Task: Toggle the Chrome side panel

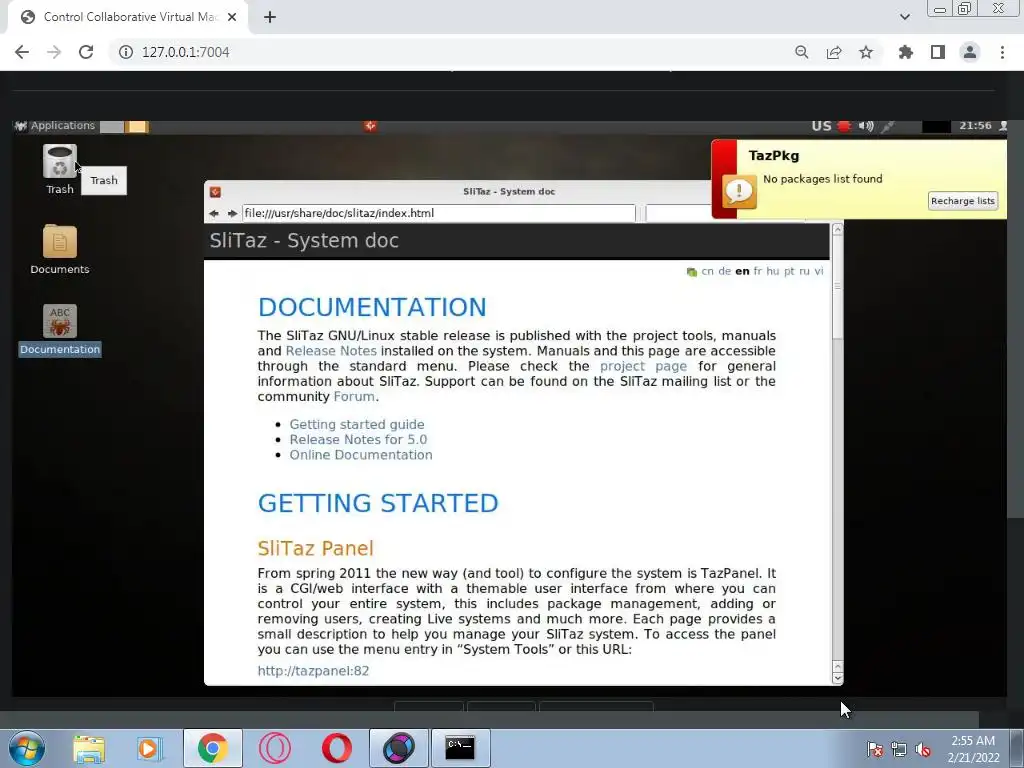Action: pos(937,52)
